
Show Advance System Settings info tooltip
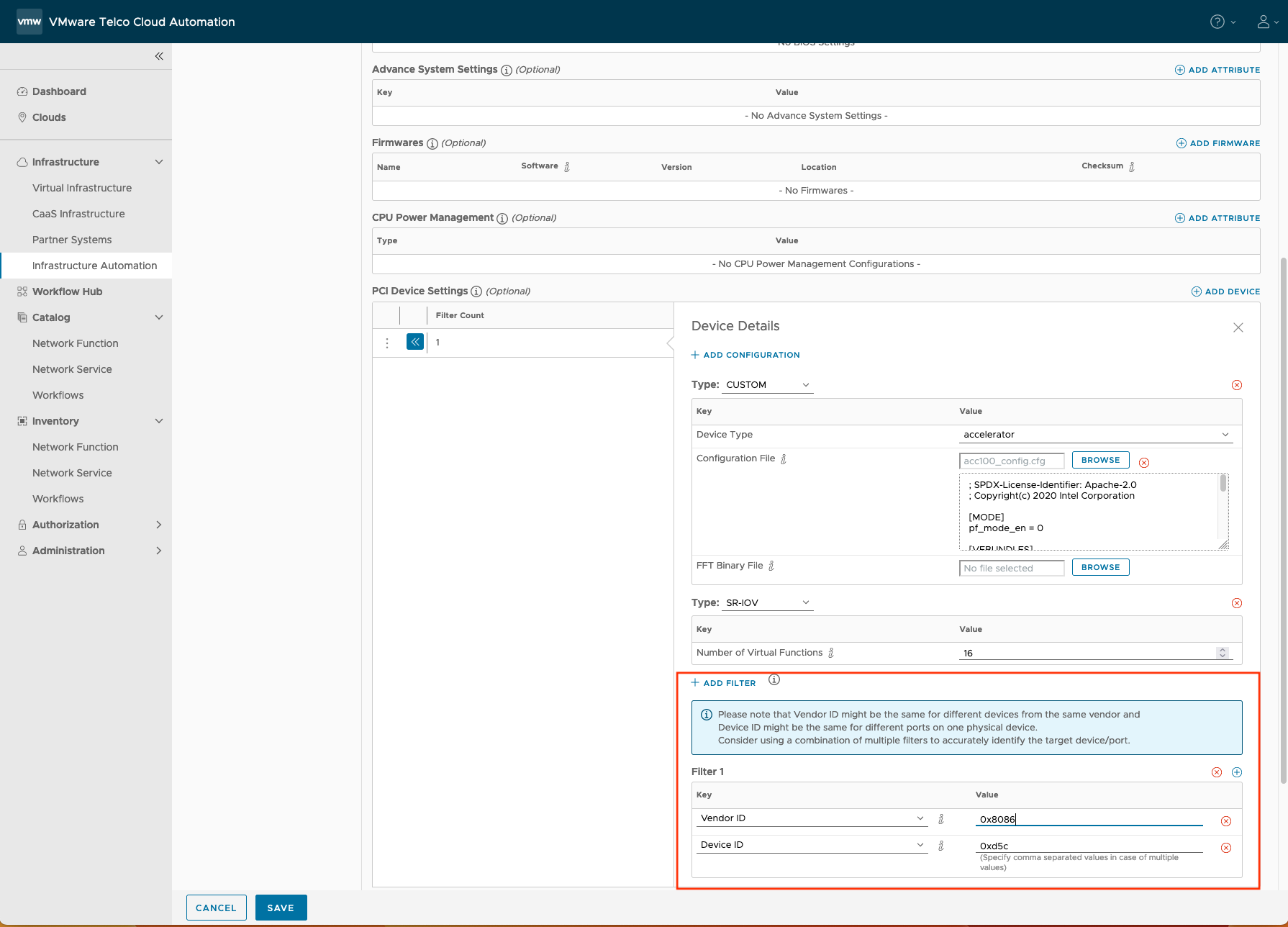coord(507,70)
